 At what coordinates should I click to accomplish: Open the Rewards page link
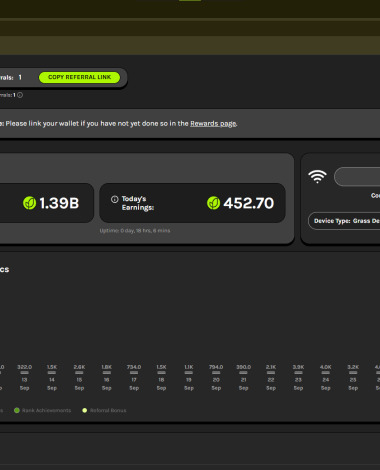coord(213,124)
